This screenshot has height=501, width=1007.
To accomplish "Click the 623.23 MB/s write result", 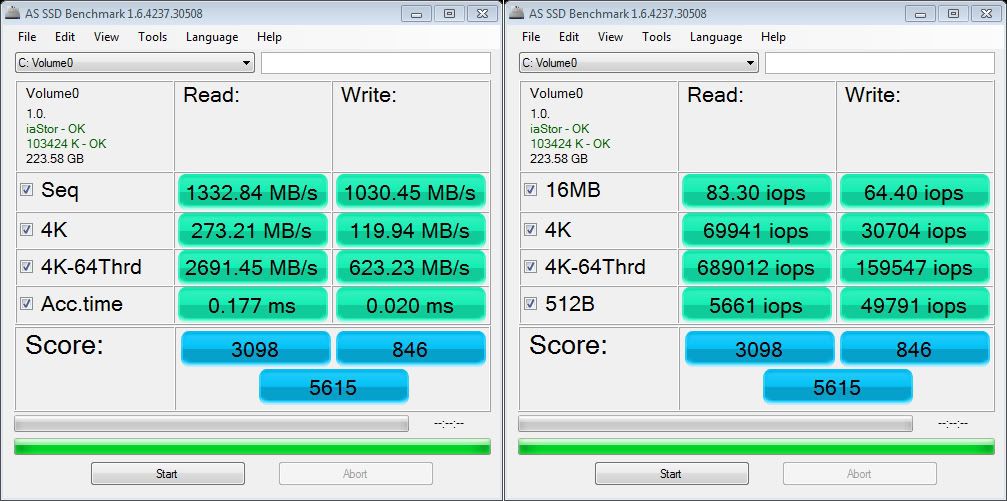I will [410, 267].
